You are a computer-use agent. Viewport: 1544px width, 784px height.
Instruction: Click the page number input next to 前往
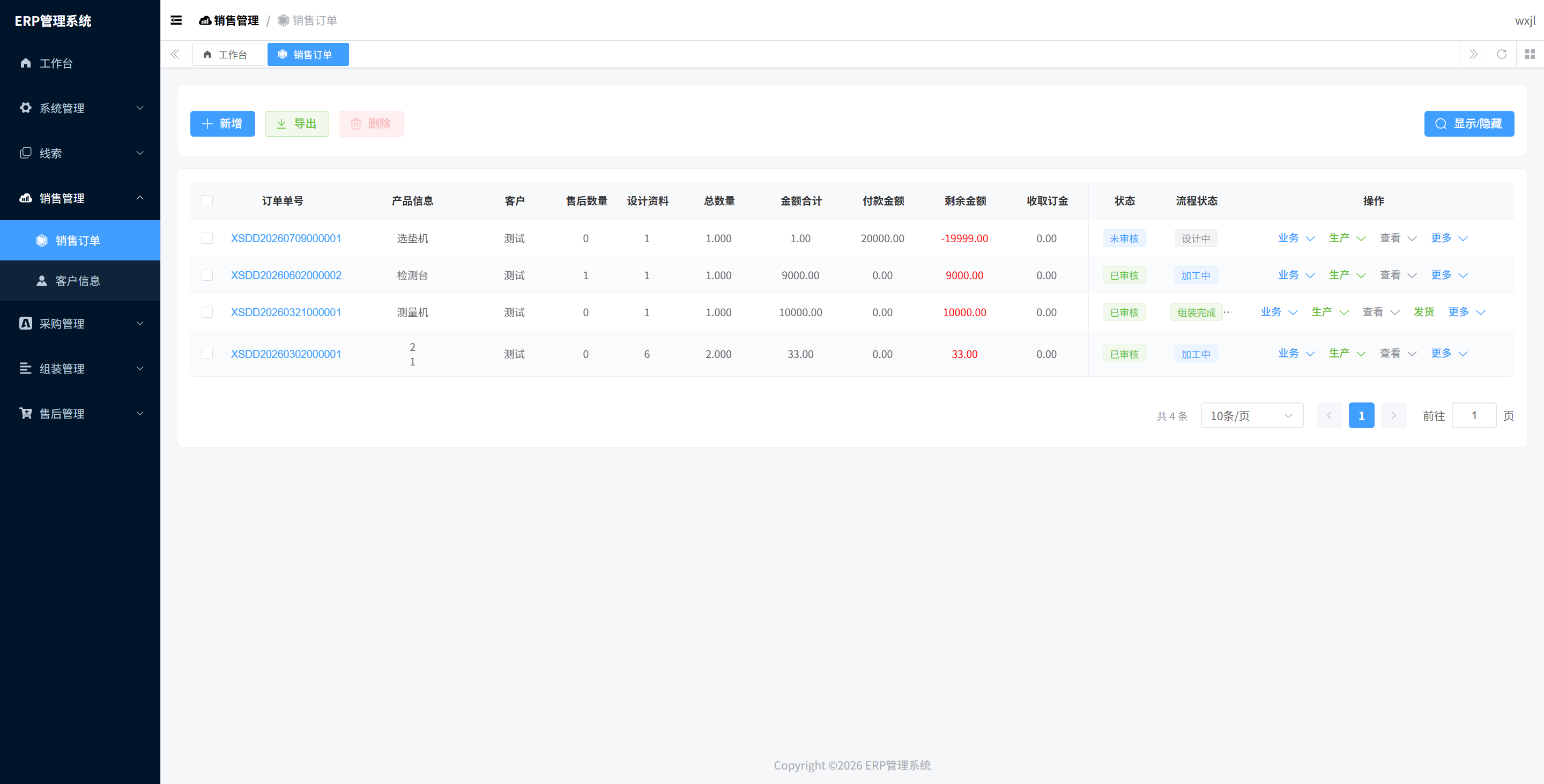1474,415
